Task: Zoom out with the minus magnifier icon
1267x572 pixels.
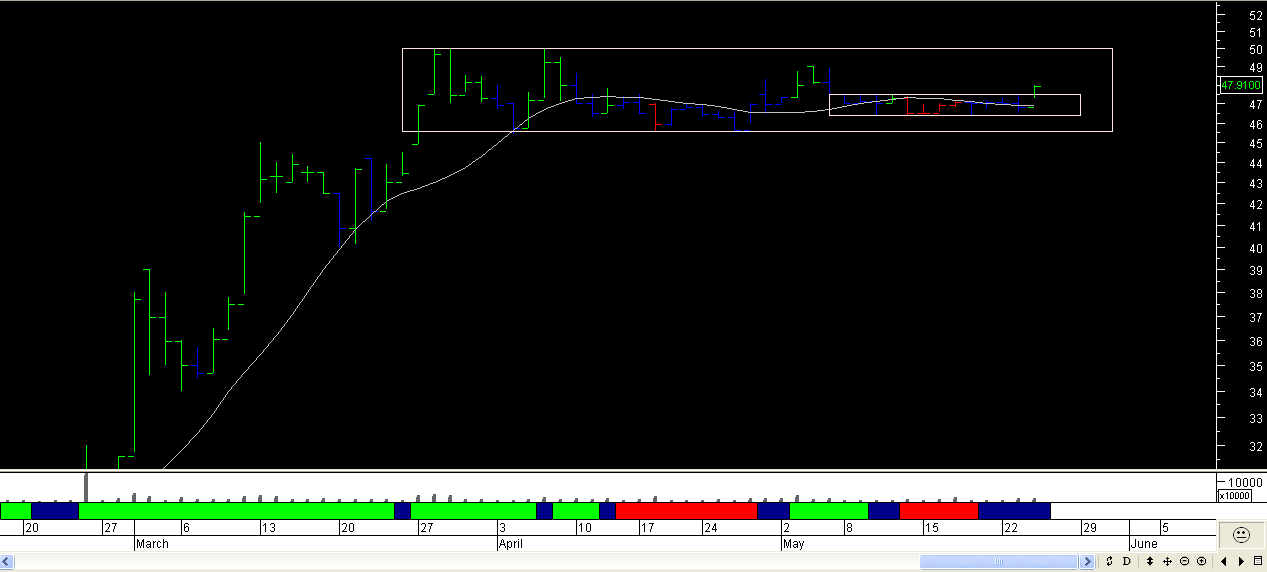Action: [x=1184, y=561]
